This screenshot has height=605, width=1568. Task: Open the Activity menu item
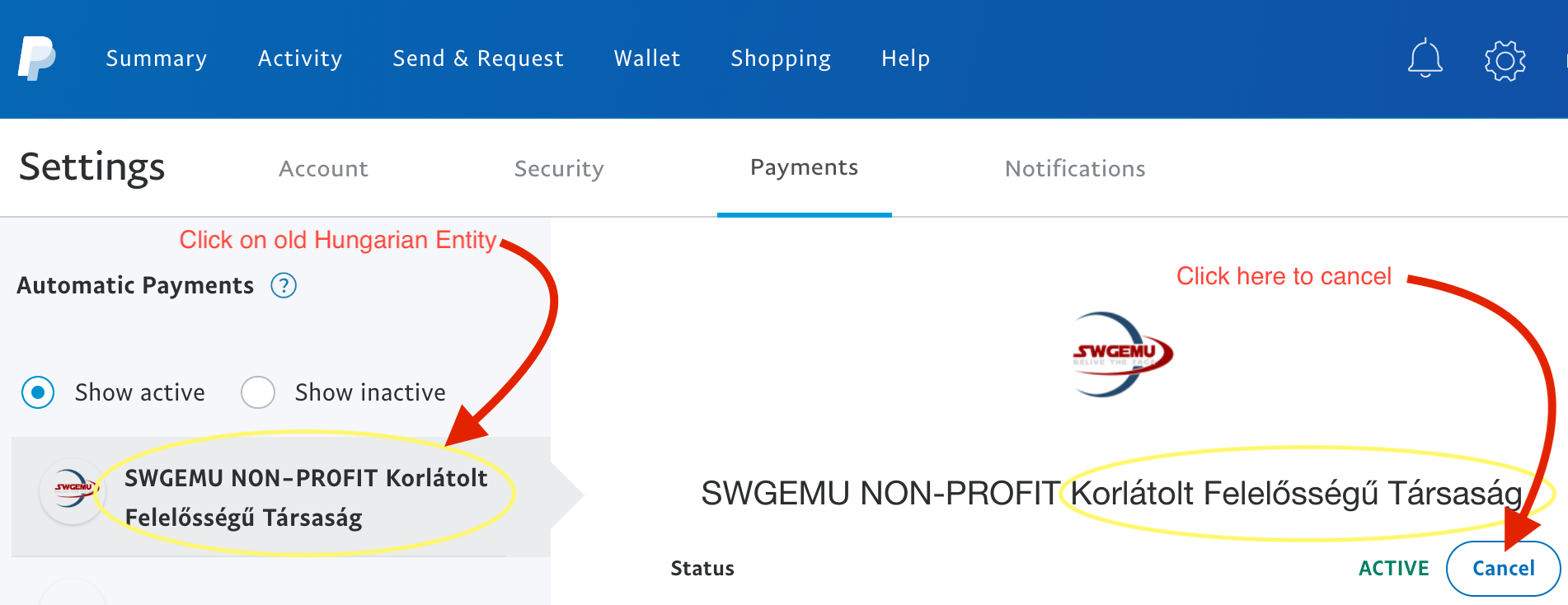[300, 59]
